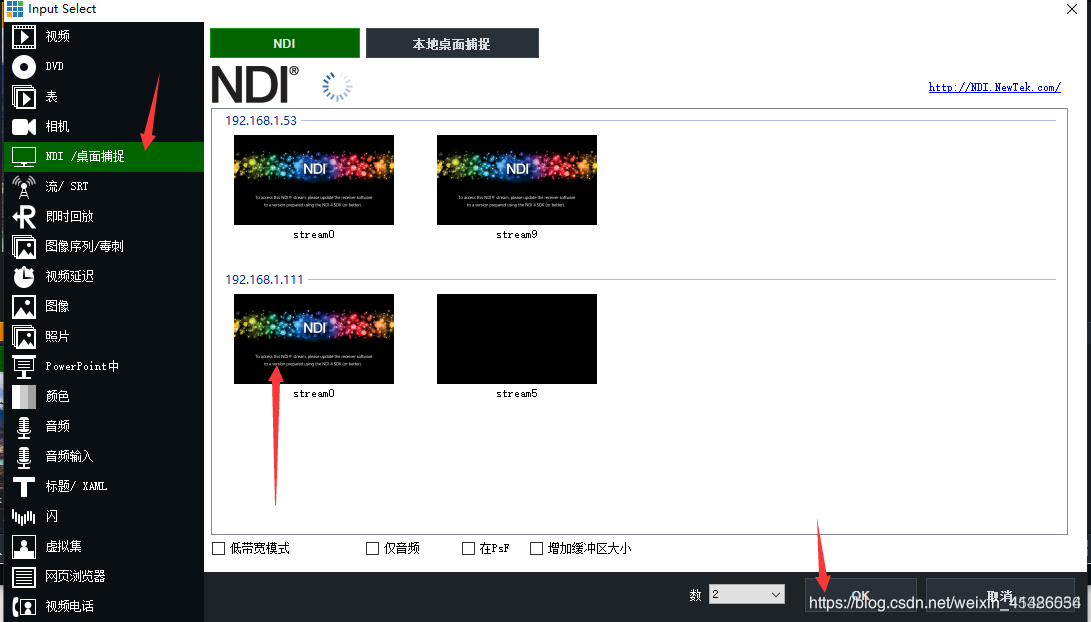Choose the Video Call (视频电话) icon

point(24,607)
